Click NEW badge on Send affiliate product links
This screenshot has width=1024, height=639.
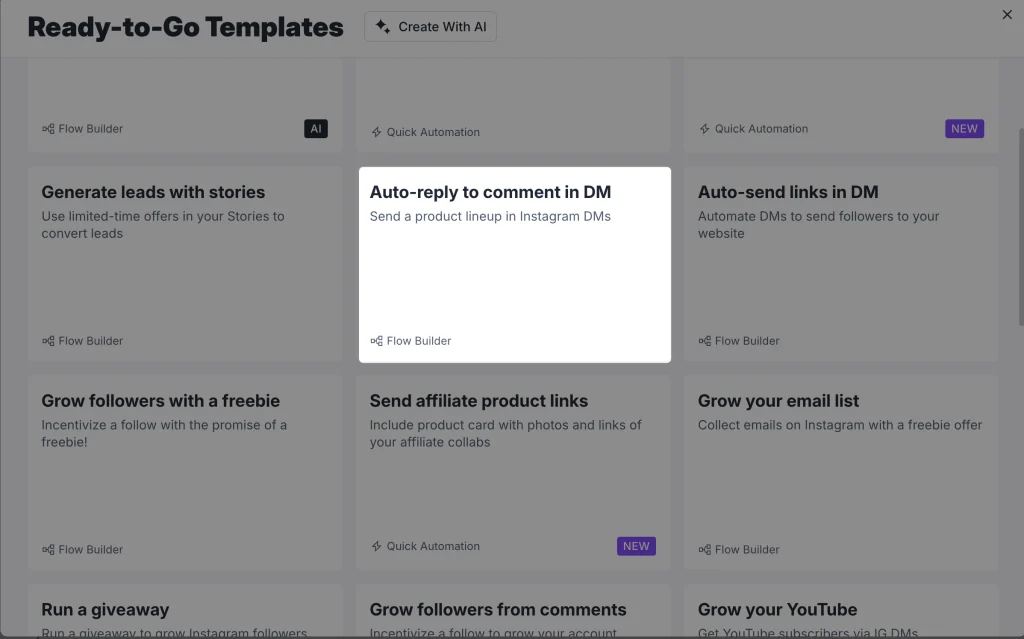636,546
